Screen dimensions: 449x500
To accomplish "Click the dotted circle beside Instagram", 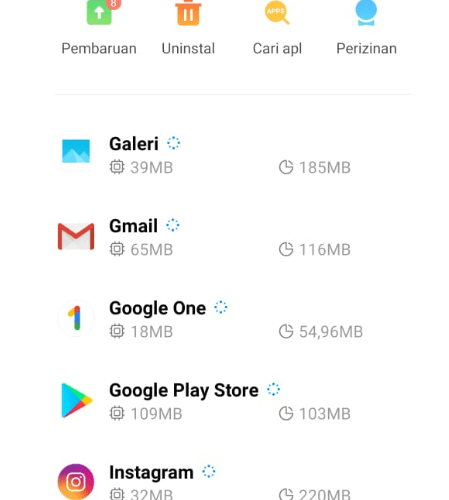I will coord(209,471).
